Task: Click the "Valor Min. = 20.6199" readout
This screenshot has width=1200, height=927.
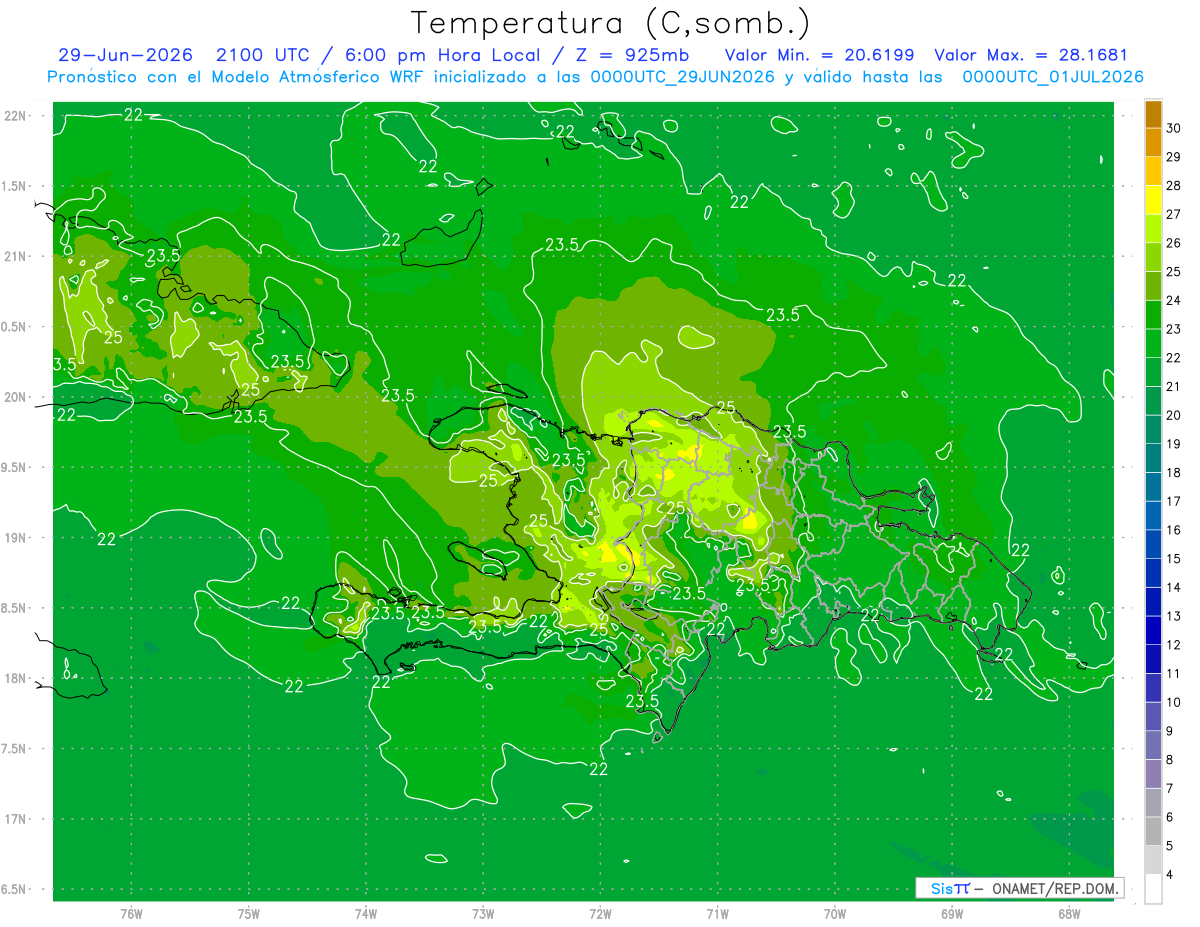Action: [x=820, y=55]
